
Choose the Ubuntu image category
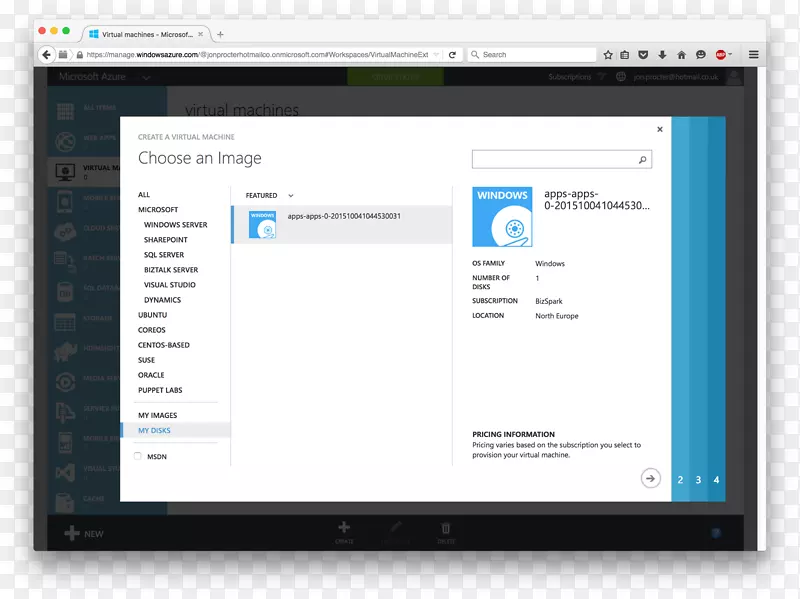pos(153,315)
